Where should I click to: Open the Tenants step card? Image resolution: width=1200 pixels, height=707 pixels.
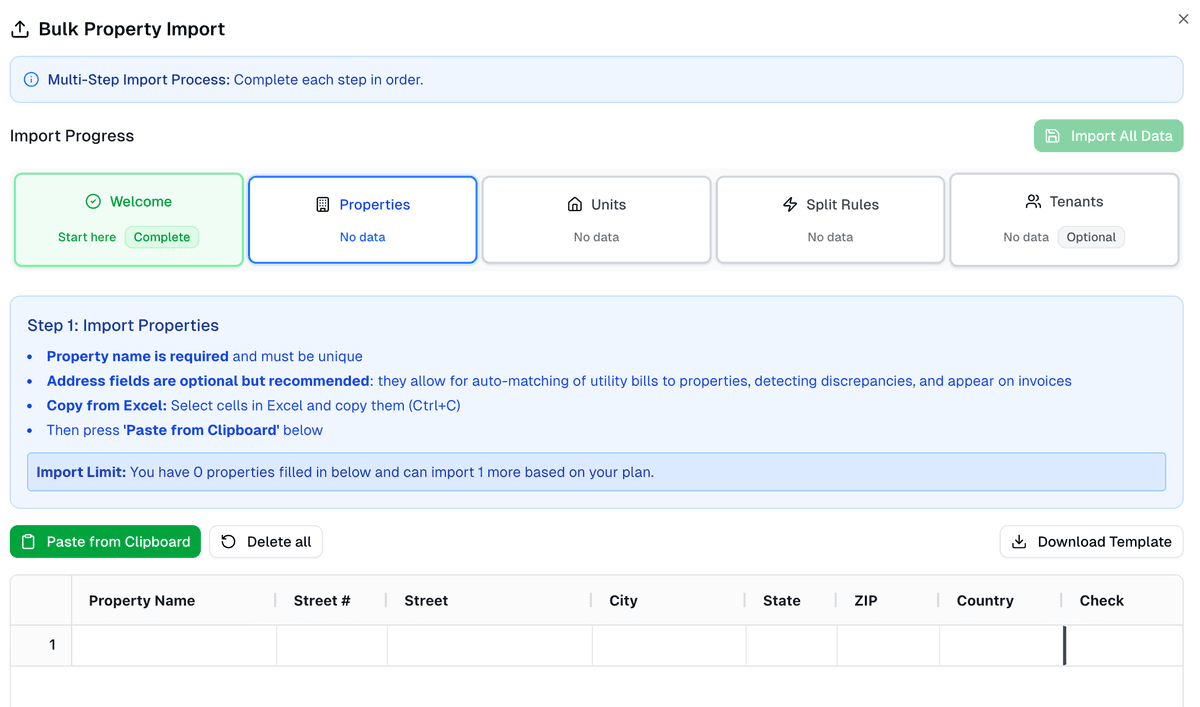tap(1064, 219)
